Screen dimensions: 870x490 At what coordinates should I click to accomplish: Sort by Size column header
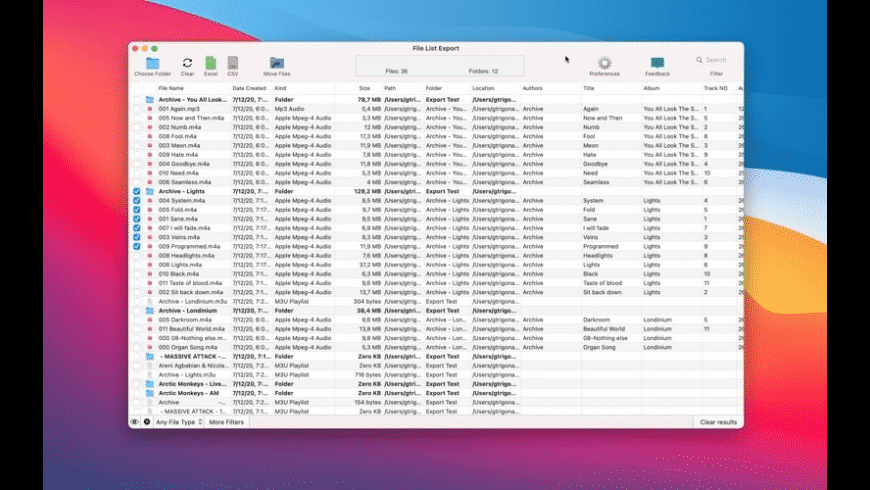pos(364,88)
